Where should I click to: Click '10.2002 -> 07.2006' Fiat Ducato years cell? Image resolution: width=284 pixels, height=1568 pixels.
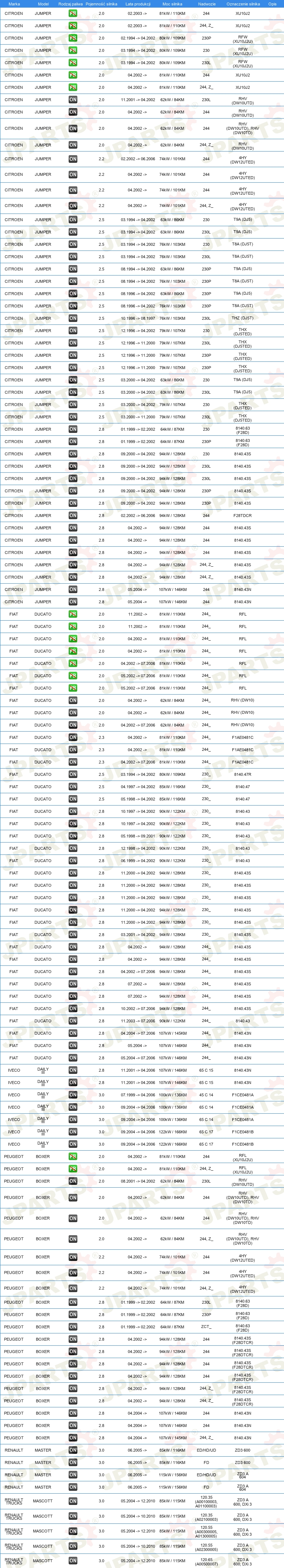[x=138, y=1009]
